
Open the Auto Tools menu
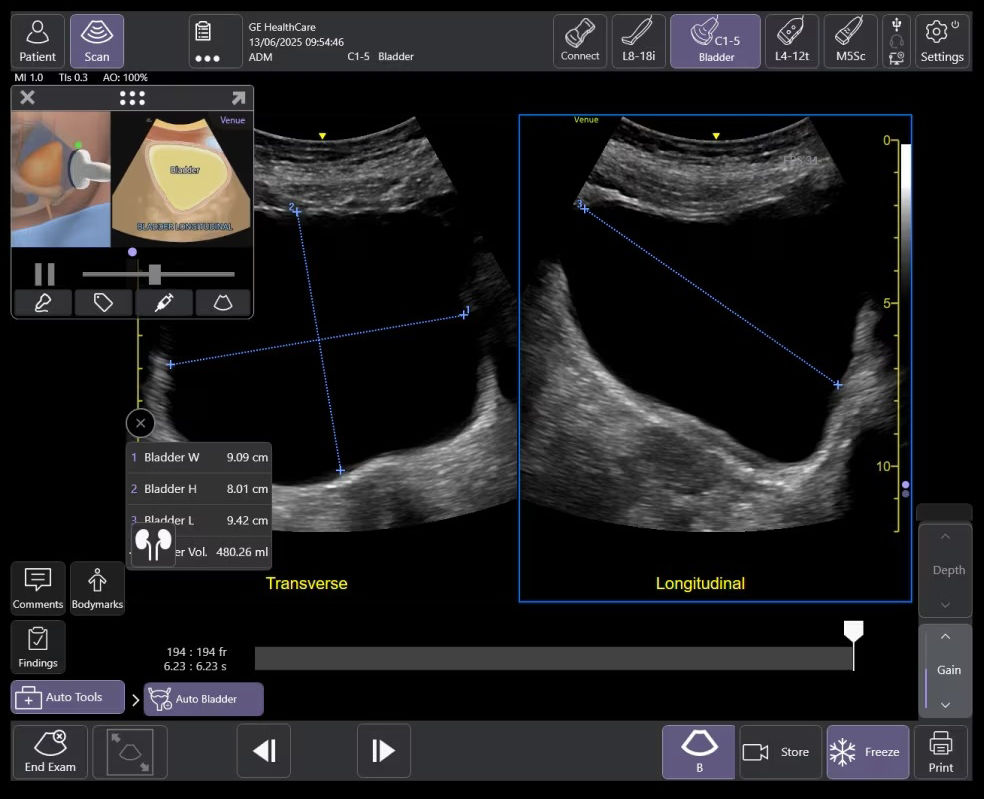coord(66,696)
